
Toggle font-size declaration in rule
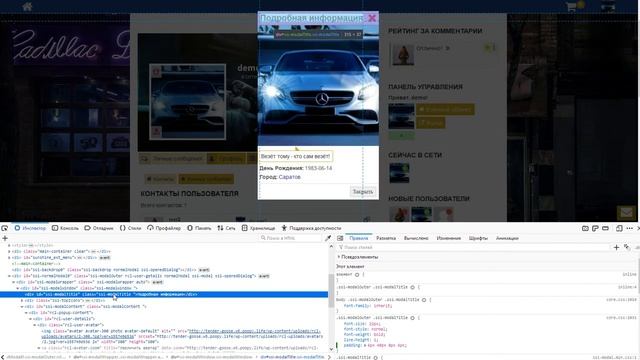coord(362,324)
